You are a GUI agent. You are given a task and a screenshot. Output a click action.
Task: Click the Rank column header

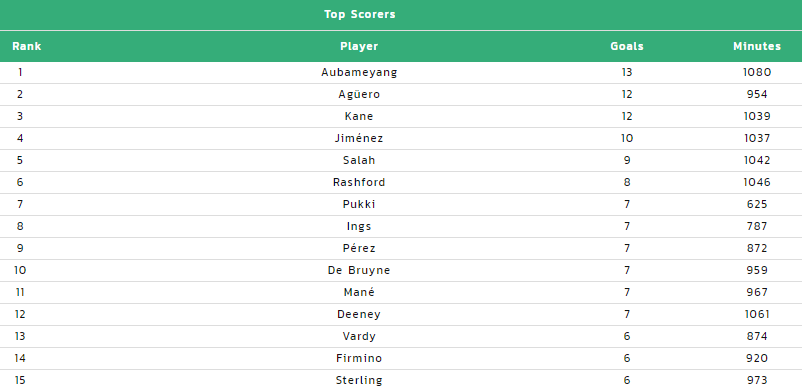coord(27,47)
